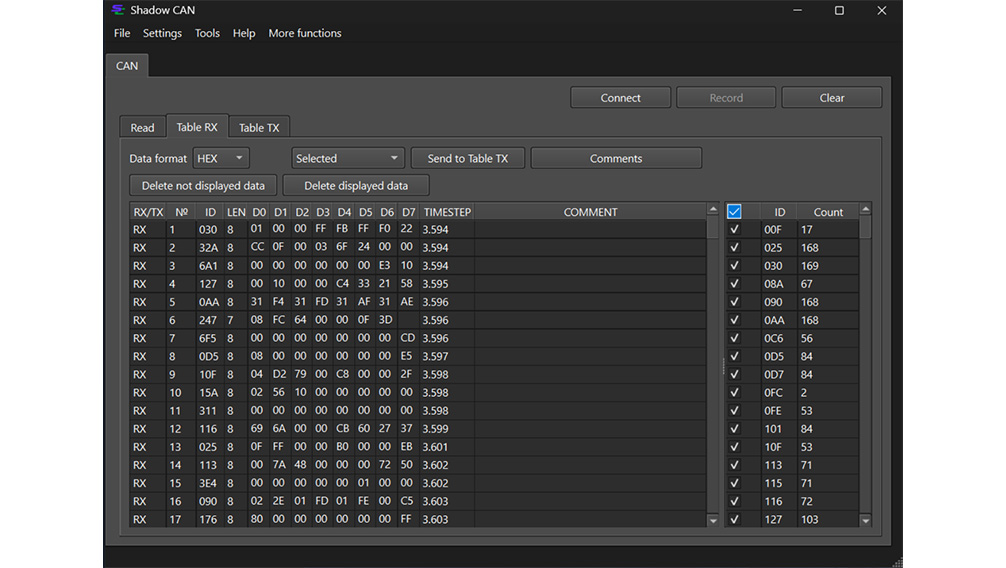The height and width of the screenshot is (568, 1006).
Task: Click the Connect button
Action: [x=620, y=98]
